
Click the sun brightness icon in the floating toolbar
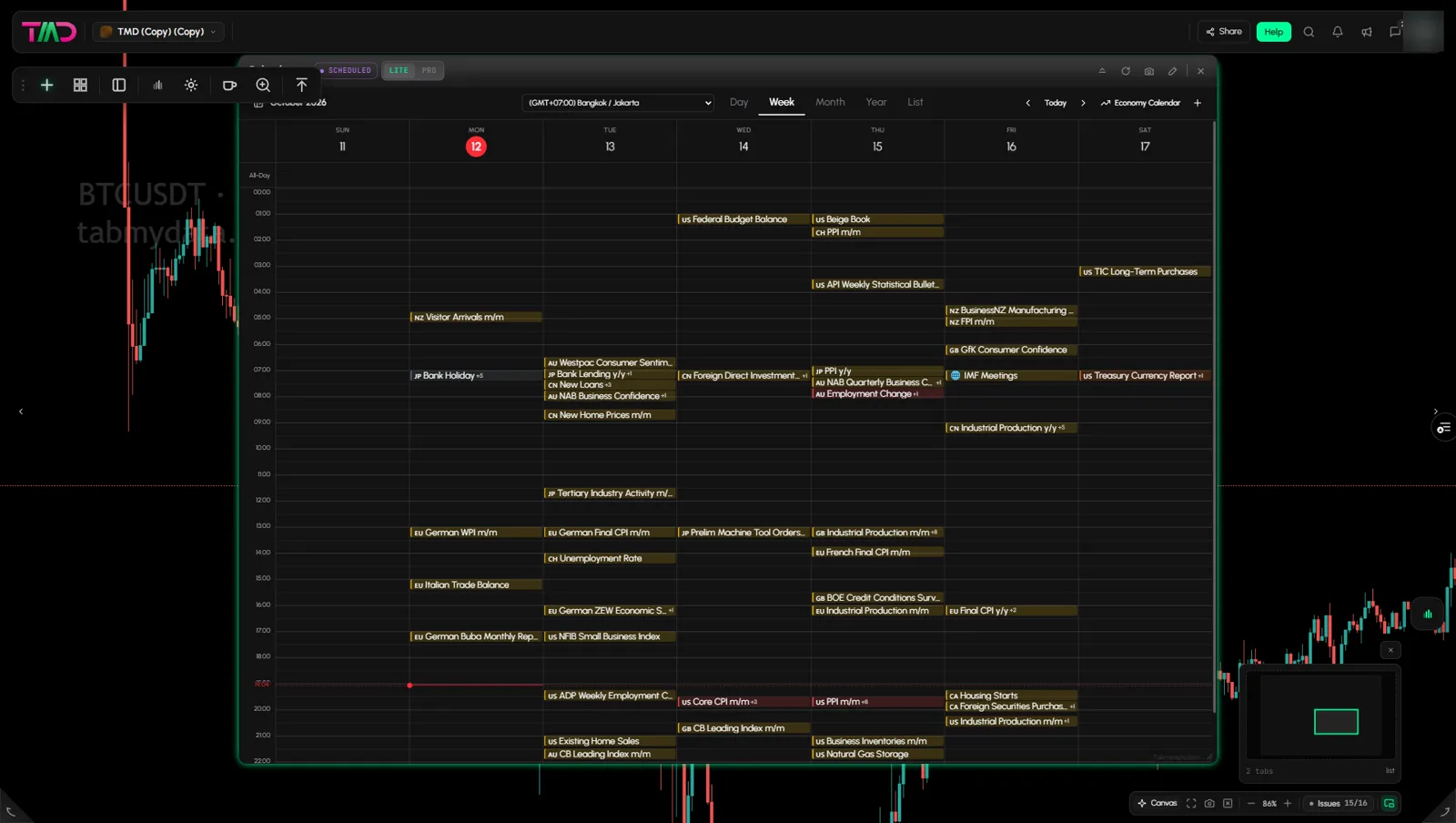(191, 85)
